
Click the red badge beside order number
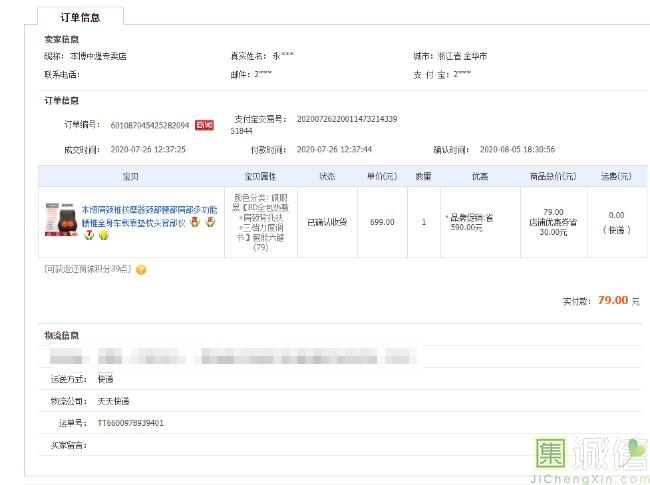(204, 125)
